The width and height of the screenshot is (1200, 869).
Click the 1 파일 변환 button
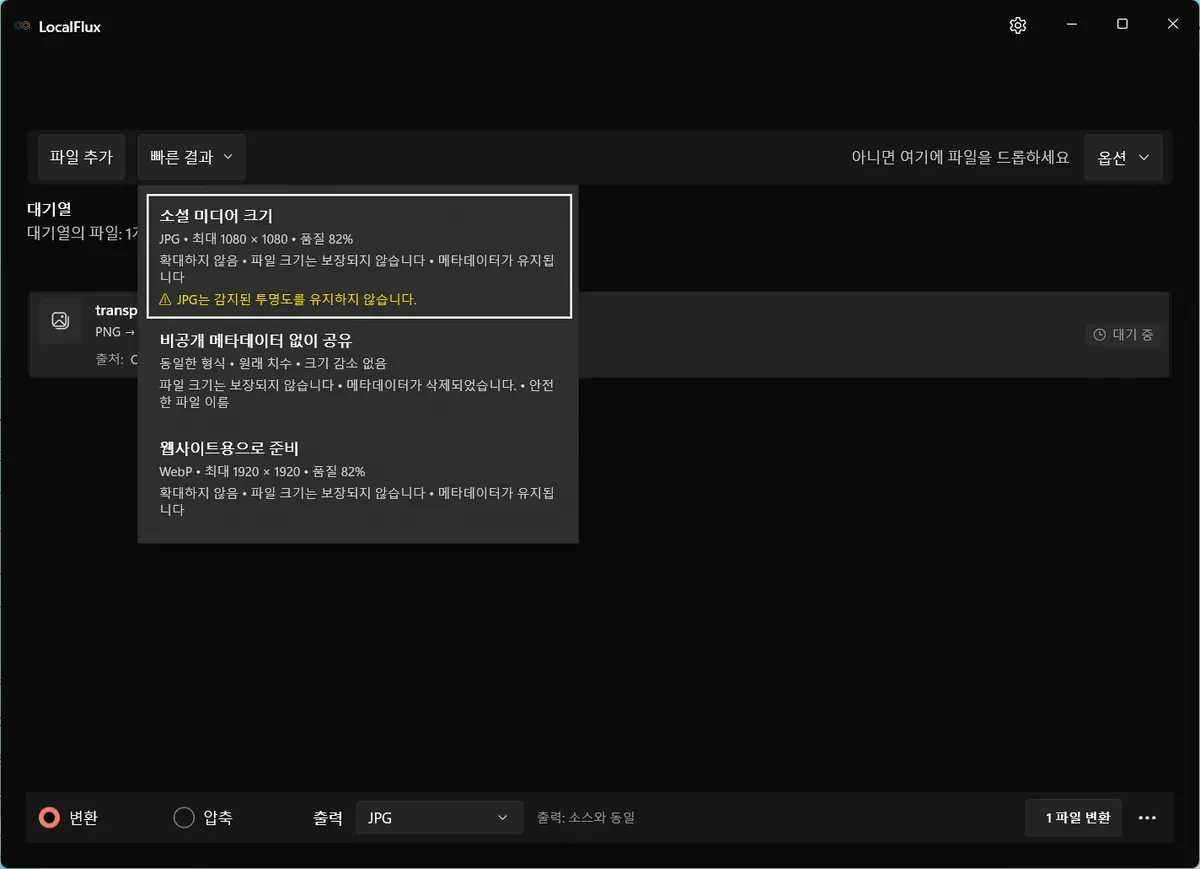[x=1073, y=818]
